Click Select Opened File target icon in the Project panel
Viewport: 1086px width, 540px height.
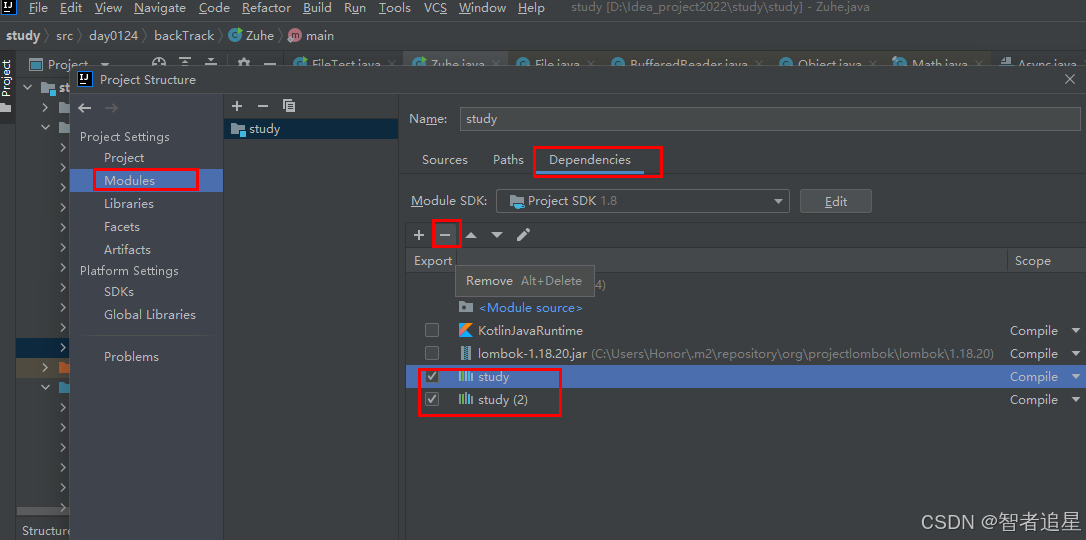(159, 64)
